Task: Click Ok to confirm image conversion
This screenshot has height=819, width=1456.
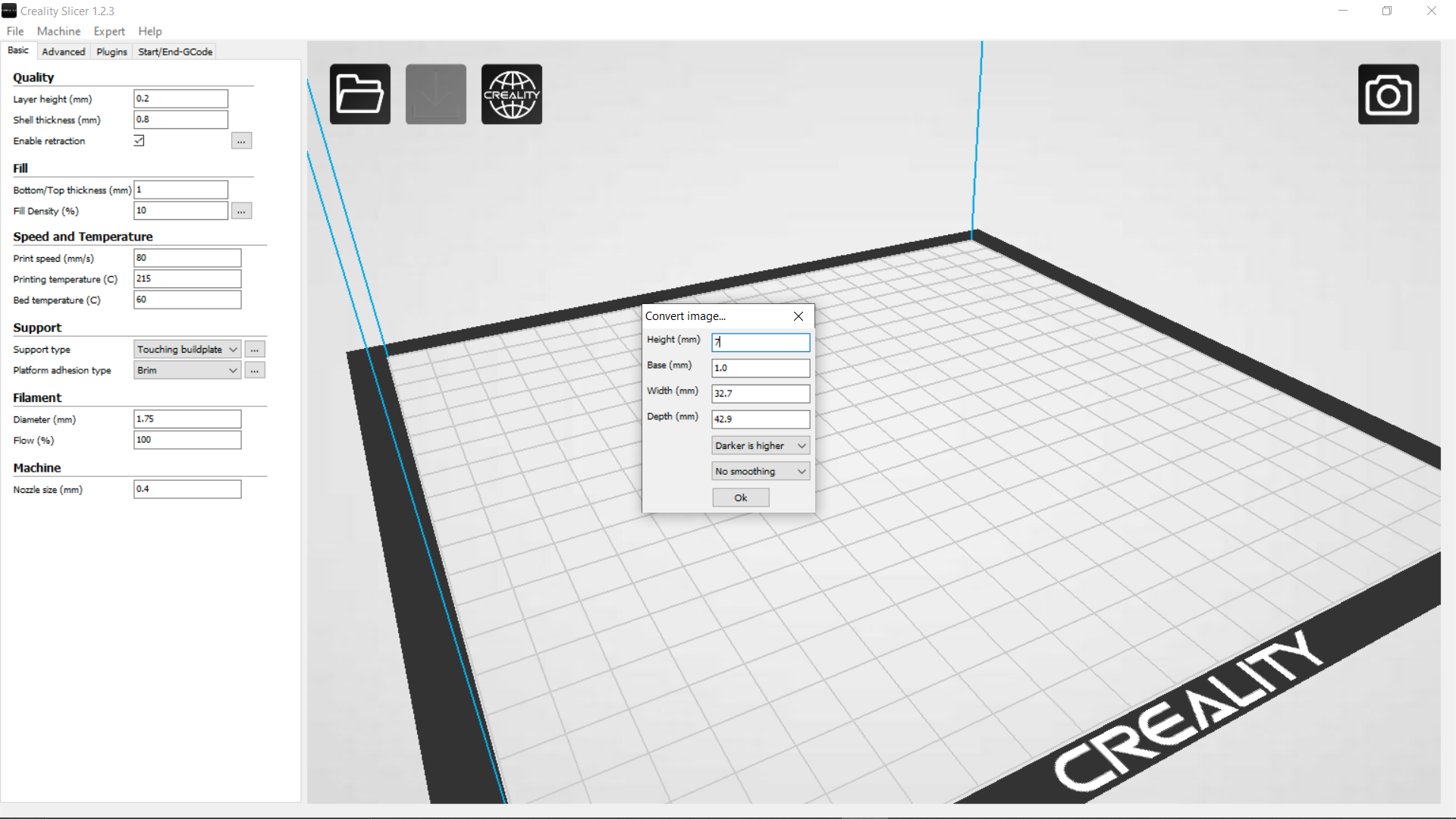Action: [740, 497]
